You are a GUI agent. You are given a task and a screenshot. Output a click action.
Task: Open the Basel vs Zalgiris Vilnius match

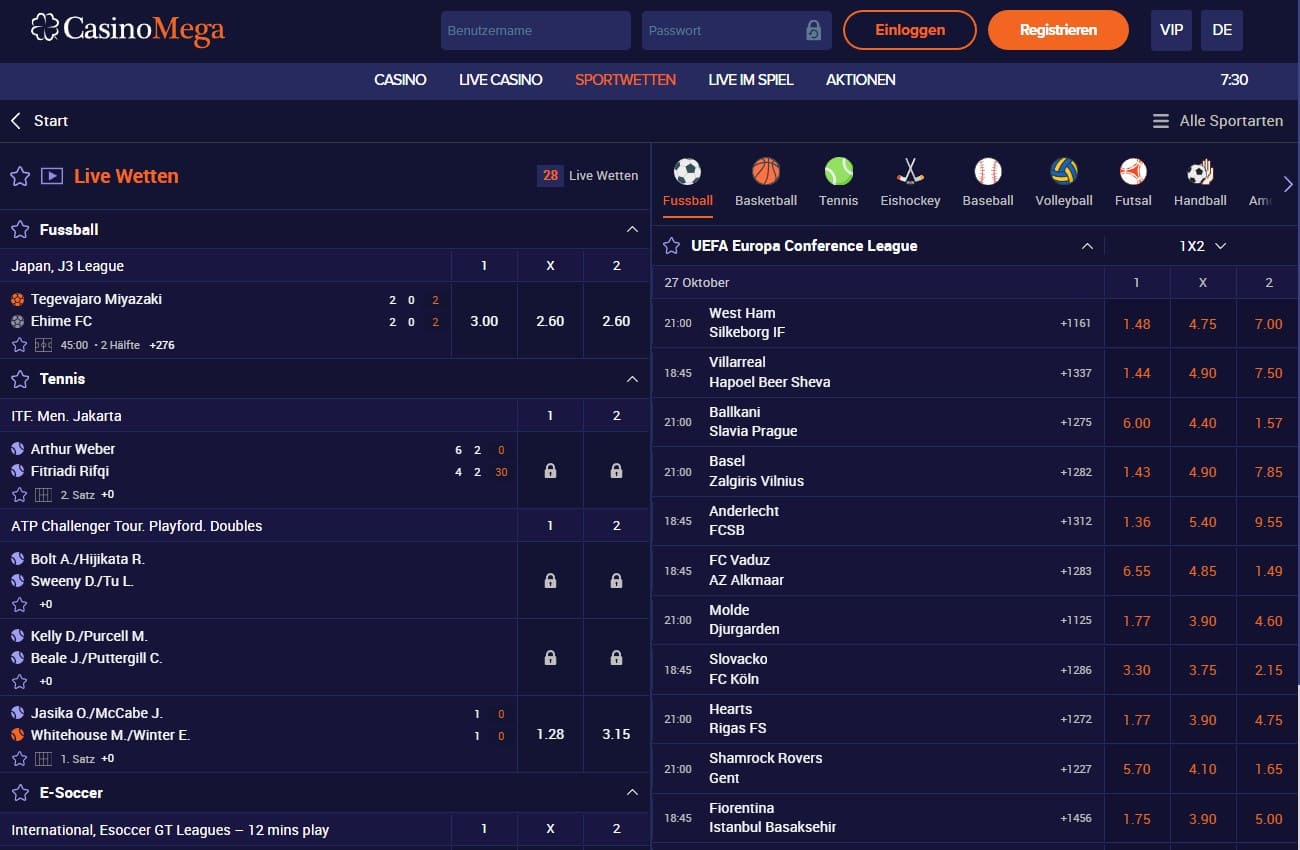point(757,471)
